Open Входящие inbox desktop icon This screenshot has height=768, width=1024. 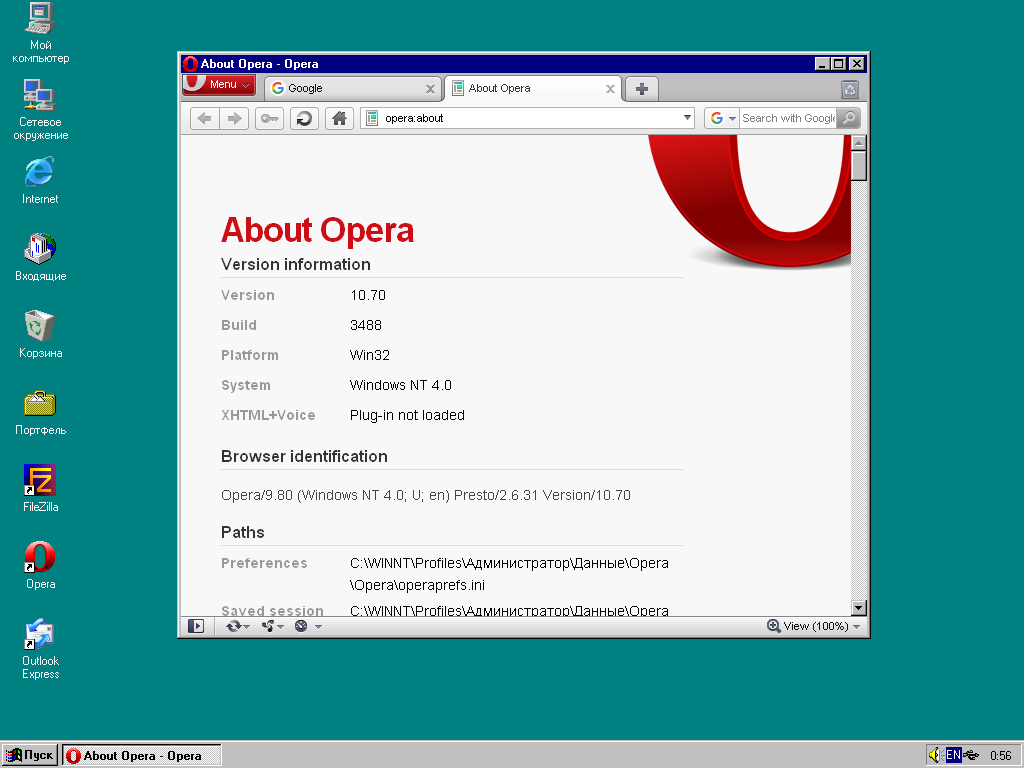point(40,257)
